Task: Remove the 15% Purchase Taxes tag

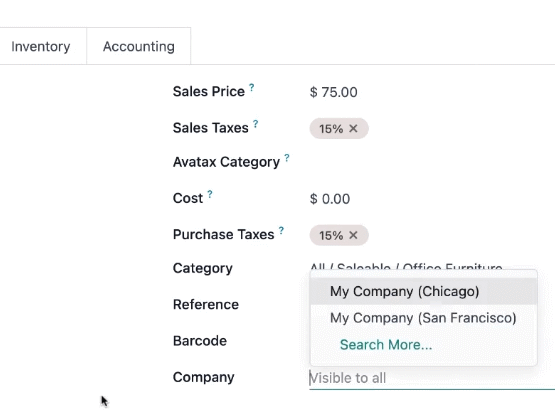Action: pyautogui.click(x=353, y=235)
